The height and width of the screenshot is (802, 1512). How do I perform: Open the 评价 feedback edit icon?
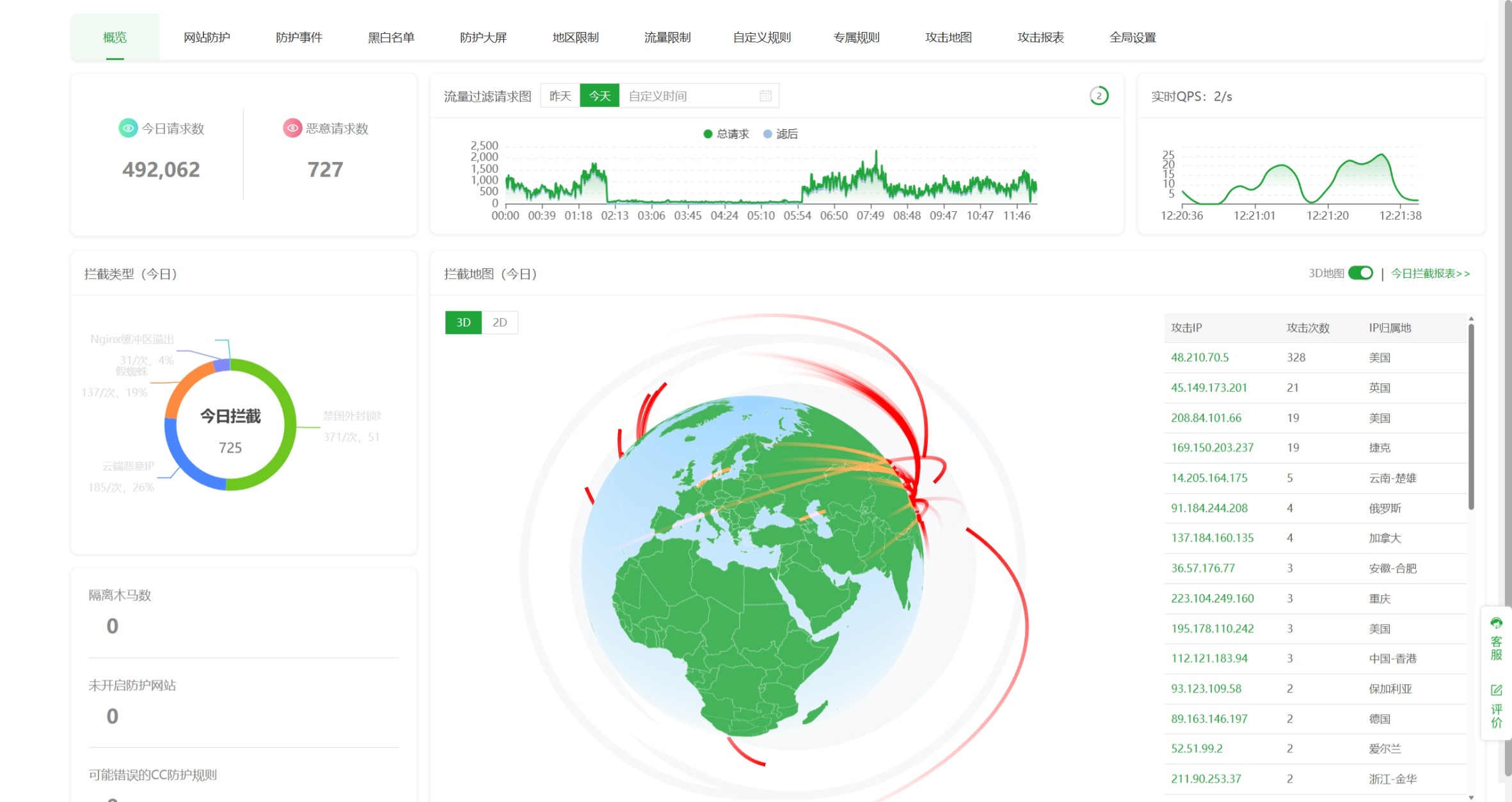point(1496,690)
